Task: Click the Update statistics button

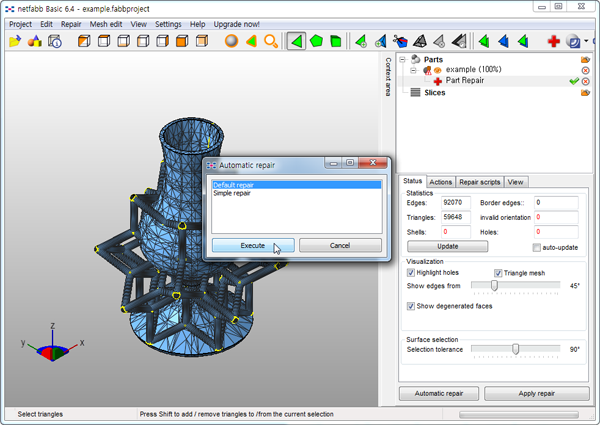Action: click(447, 246)
